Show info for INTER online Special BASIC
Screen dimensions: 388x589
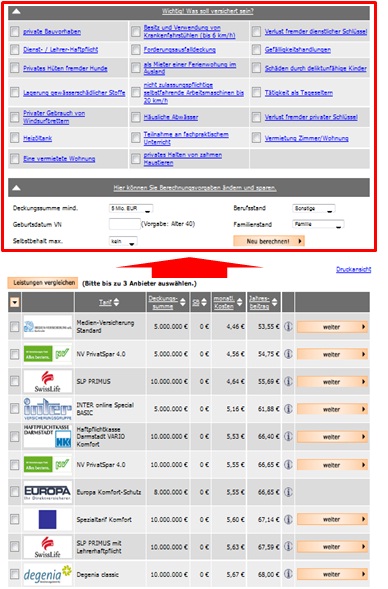(288, 409)
